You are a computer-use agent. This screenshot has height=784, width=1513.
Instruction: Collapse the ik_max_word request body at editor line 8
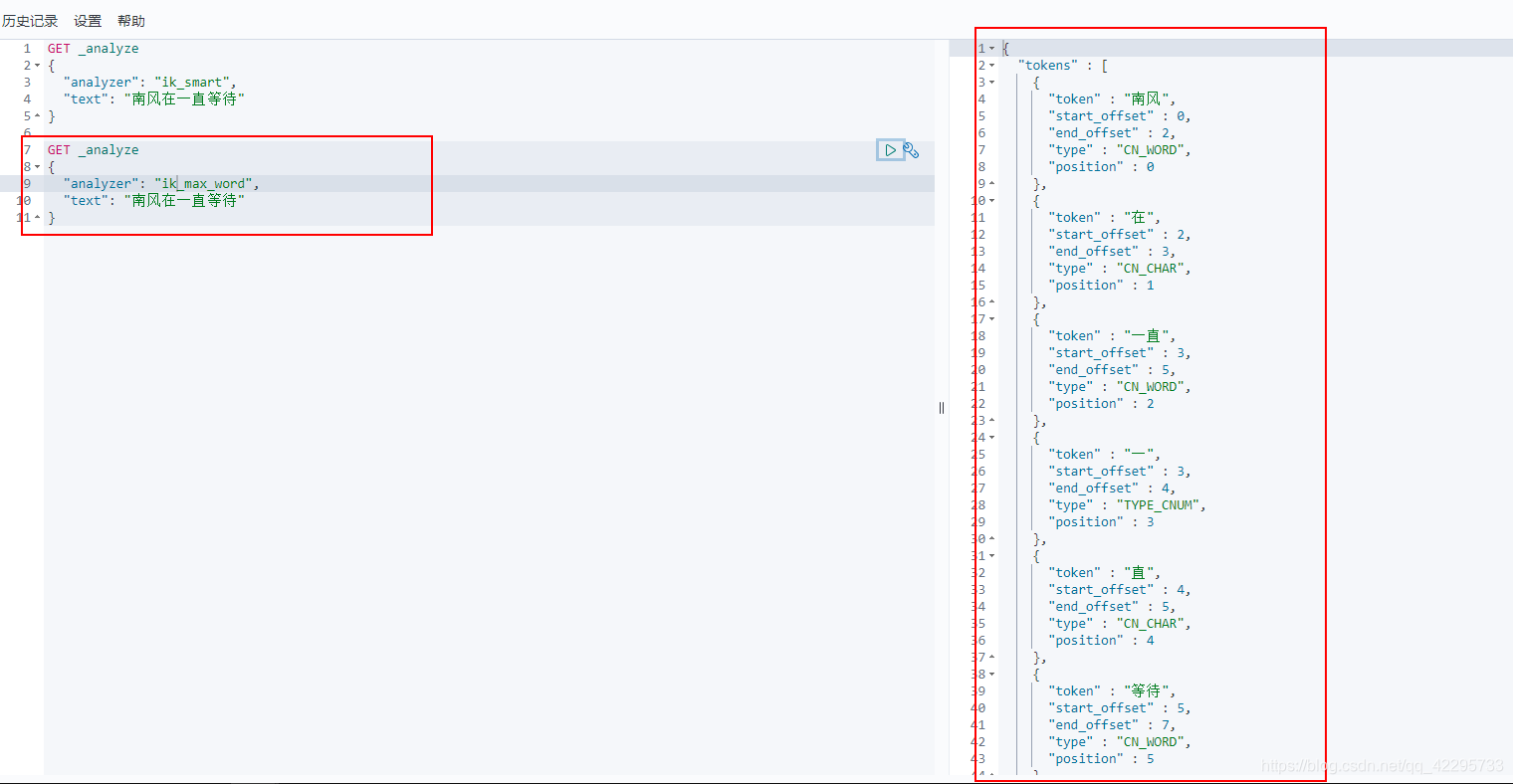point(38,167)
